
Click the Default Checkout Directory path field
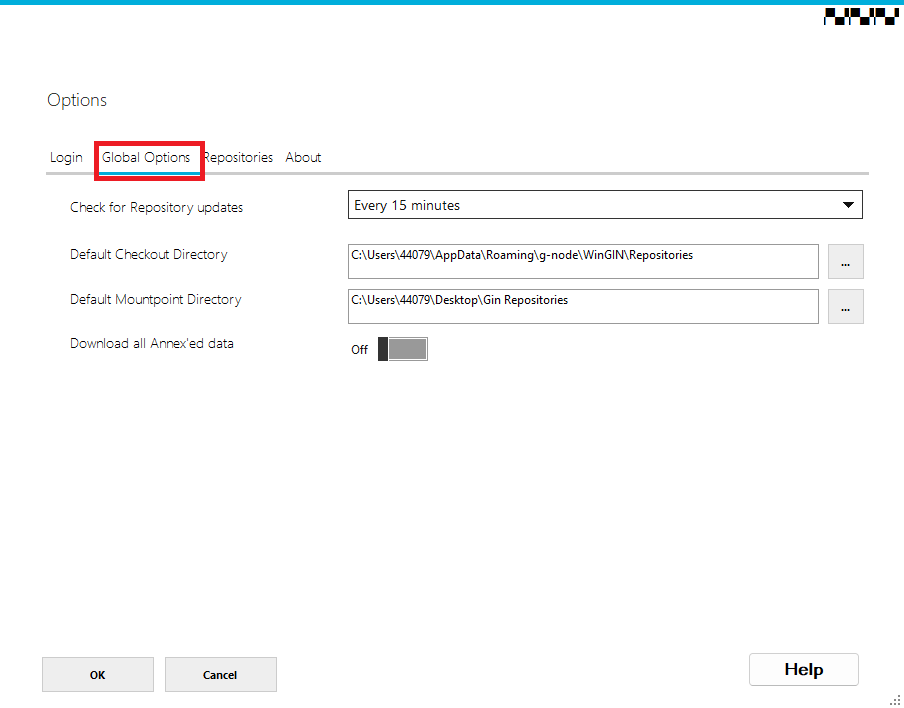[583, 261]
